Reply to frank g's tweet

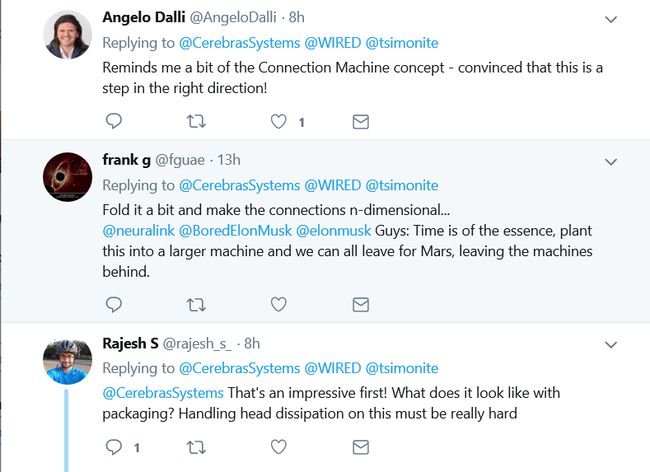tap(114, 305)
